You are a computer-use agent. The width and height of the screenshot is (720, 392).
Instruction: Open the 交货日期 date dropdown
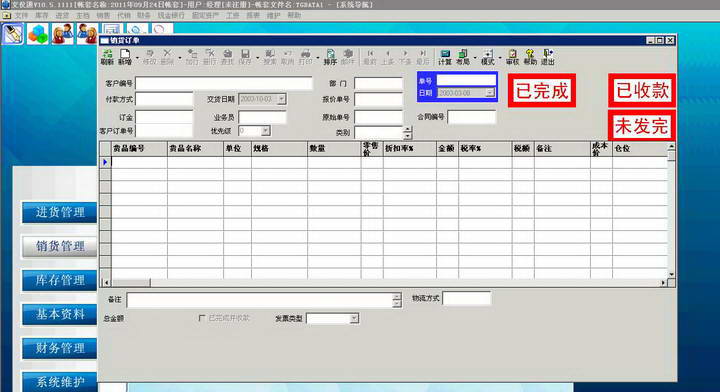click(281, 99)
